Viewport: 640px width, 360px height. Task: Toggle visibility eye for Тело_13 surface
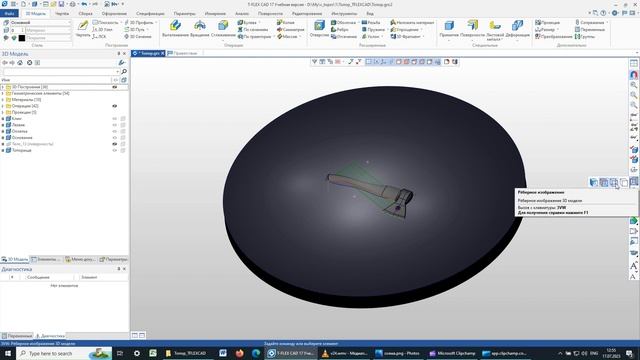pos(115,144)
